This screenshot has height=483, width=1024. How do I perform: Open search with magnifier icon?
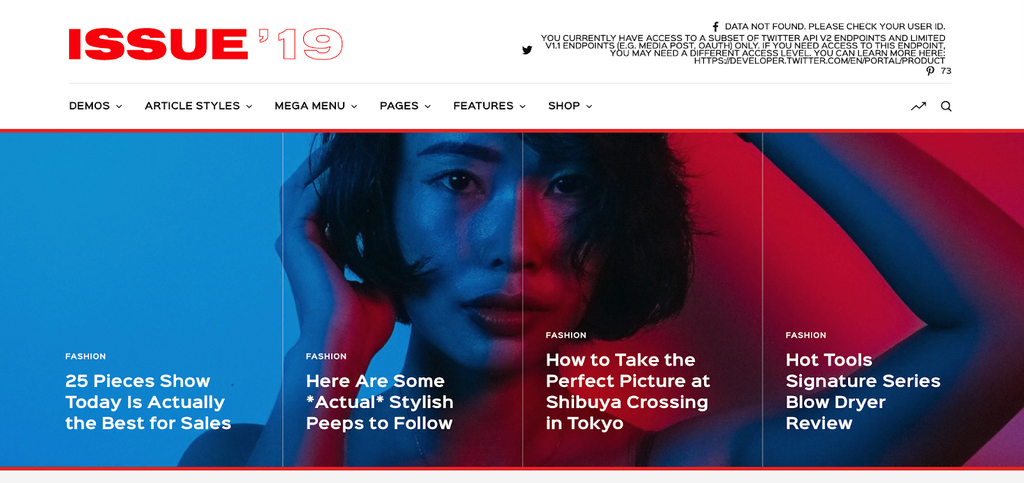click(x=946, y=106)
